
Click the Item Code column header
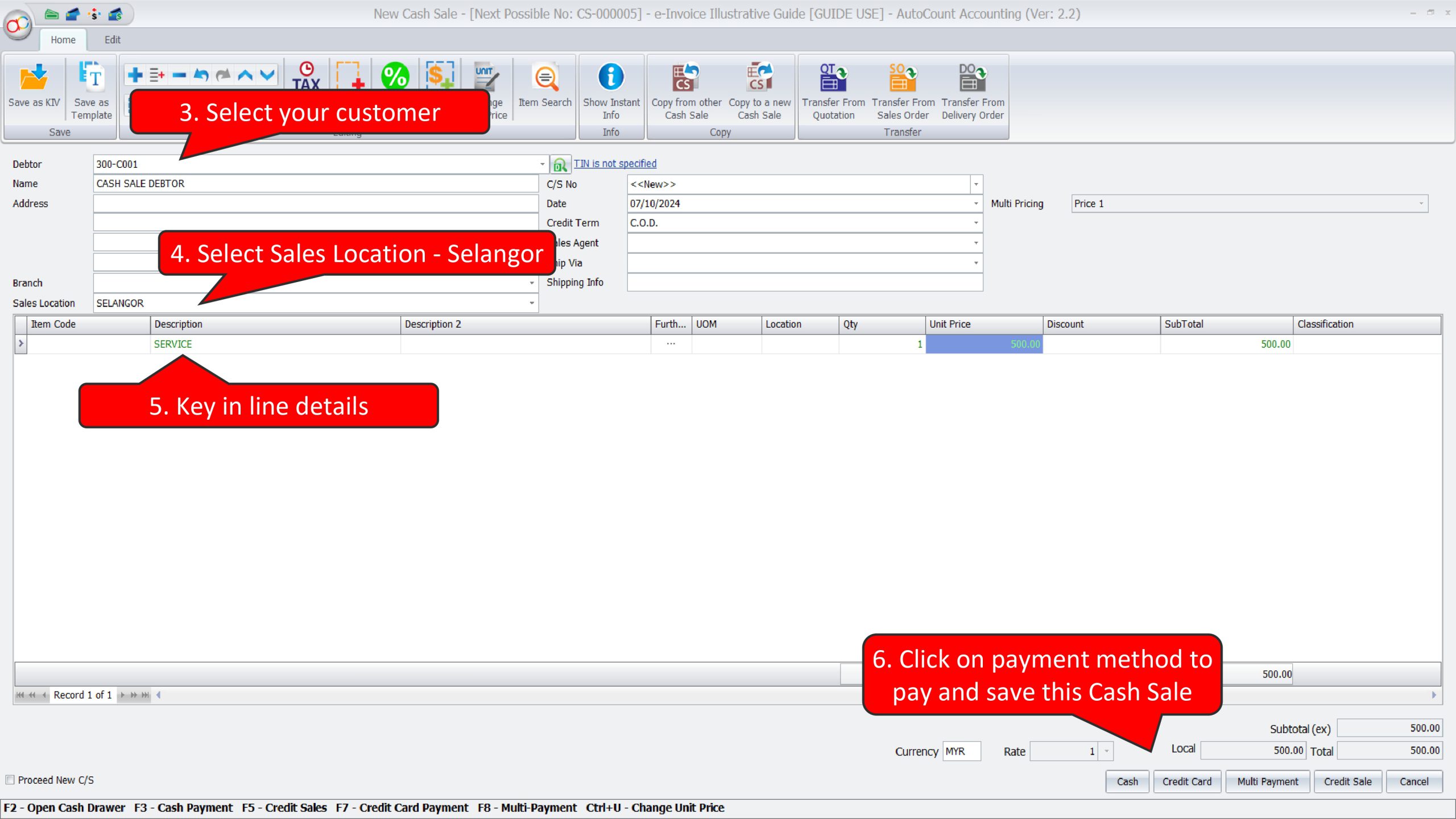pos(89,324)
